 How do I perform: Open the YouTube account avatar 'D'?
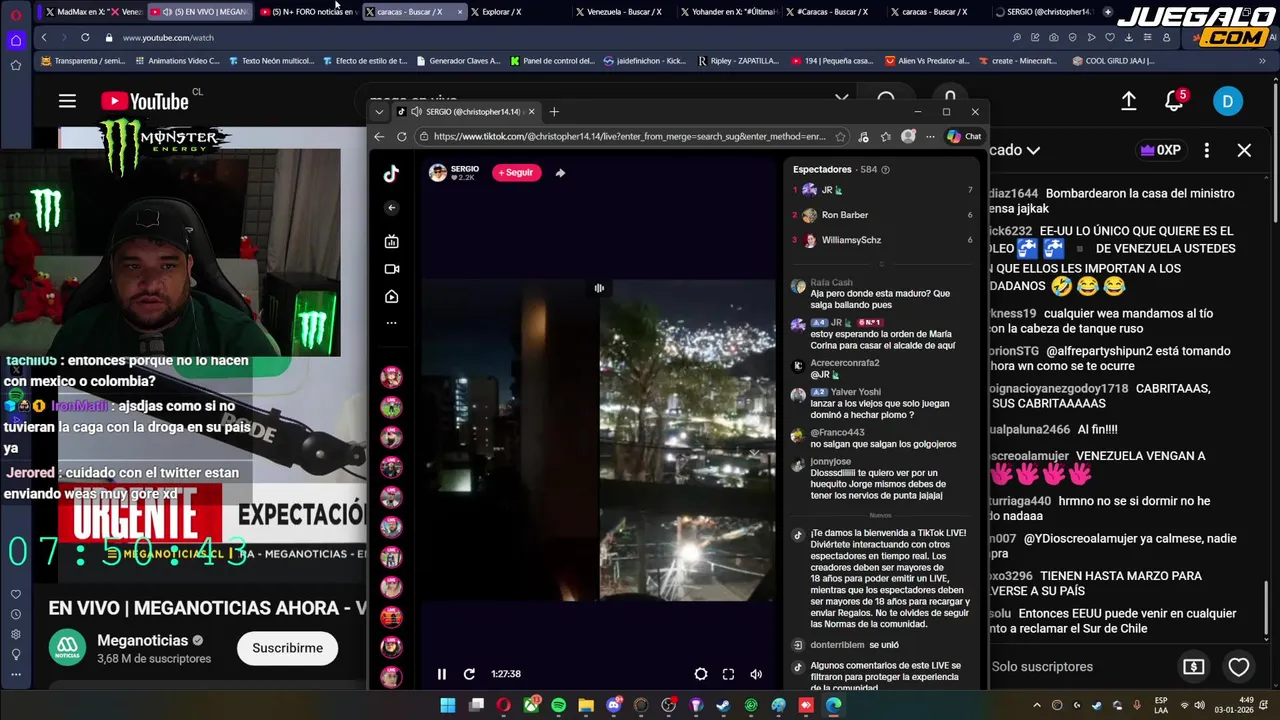coord(1228,101)
